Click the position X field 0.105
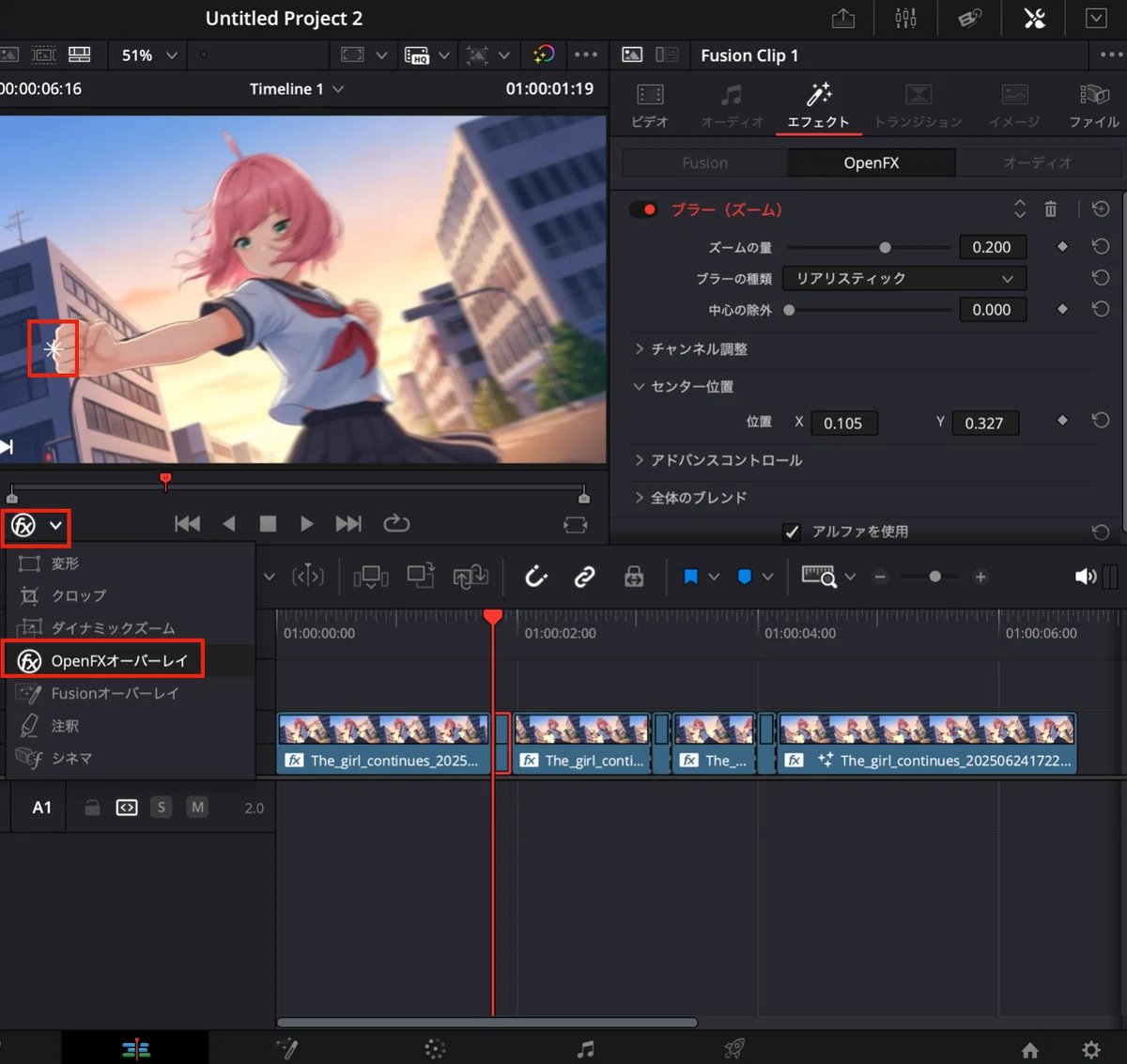The image size is (1127, 1064). pyautogui.click(x=843, y=424)
